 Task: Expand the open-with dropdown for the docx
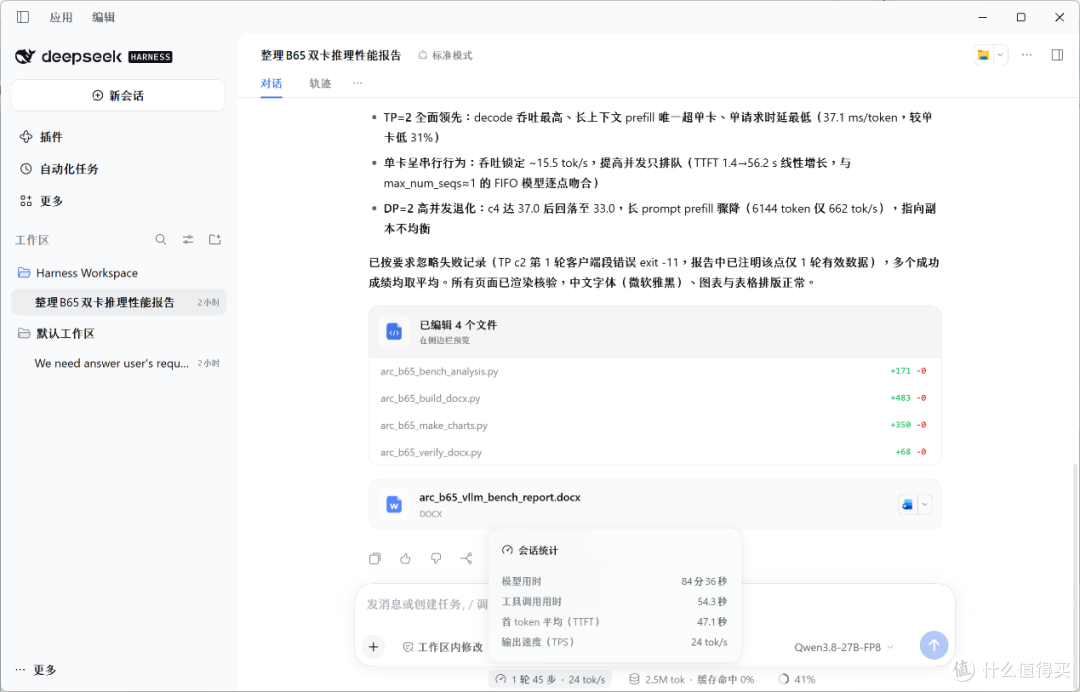pyautogui.click(x=925, y=505)
